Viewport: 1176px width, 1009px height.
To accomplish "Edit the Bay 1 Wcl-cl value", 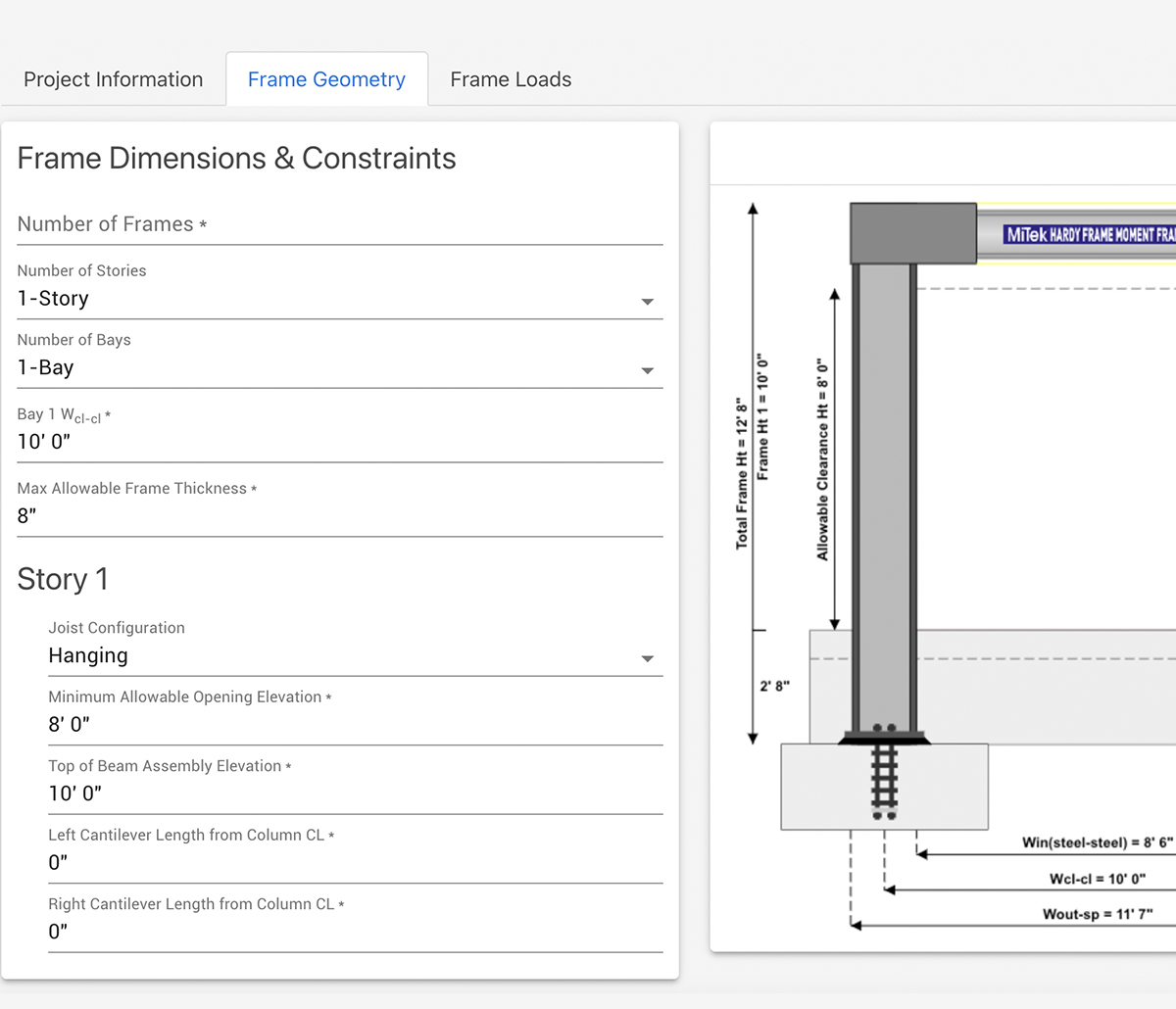I will click(339, 442).
